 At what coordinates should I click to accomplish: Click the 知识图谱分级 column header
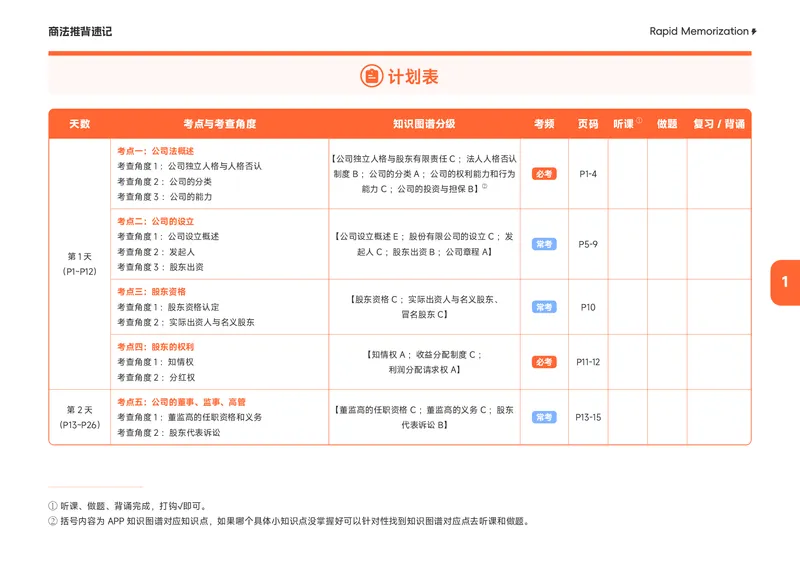(x=424, y=124)
